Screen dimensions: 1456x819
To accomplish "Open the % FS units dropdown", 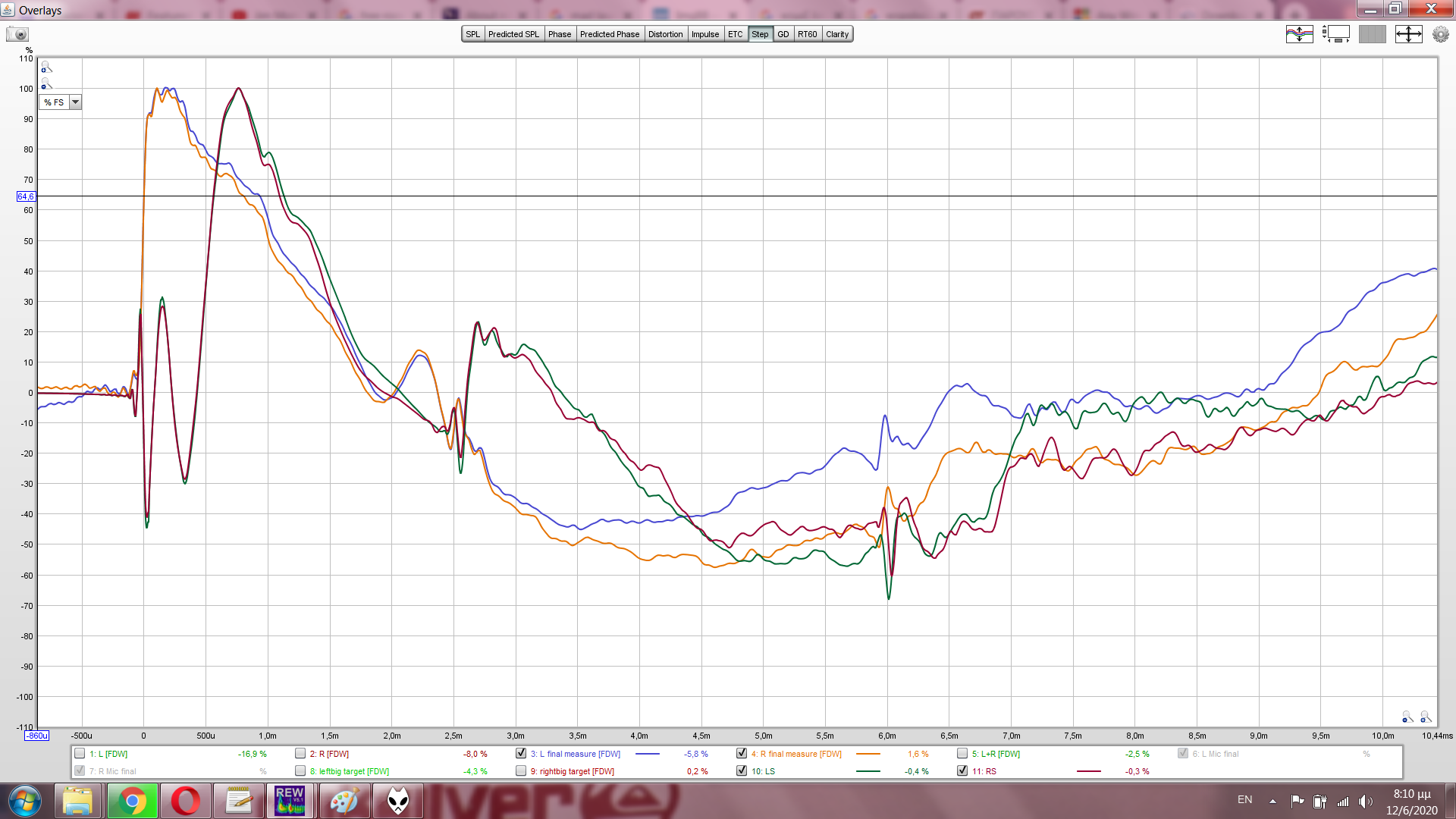I will (x=75, y=102).
